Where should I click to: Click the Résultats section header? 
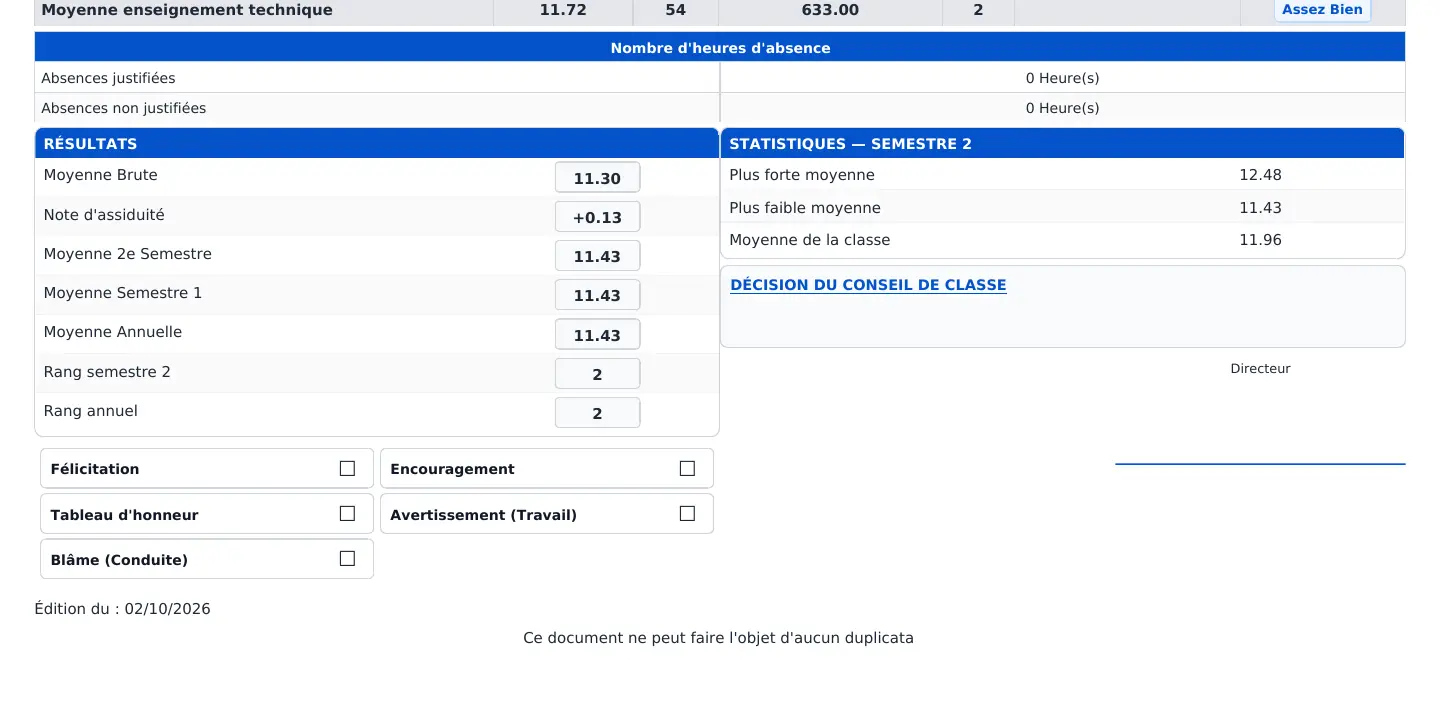[x=377, y=143]
